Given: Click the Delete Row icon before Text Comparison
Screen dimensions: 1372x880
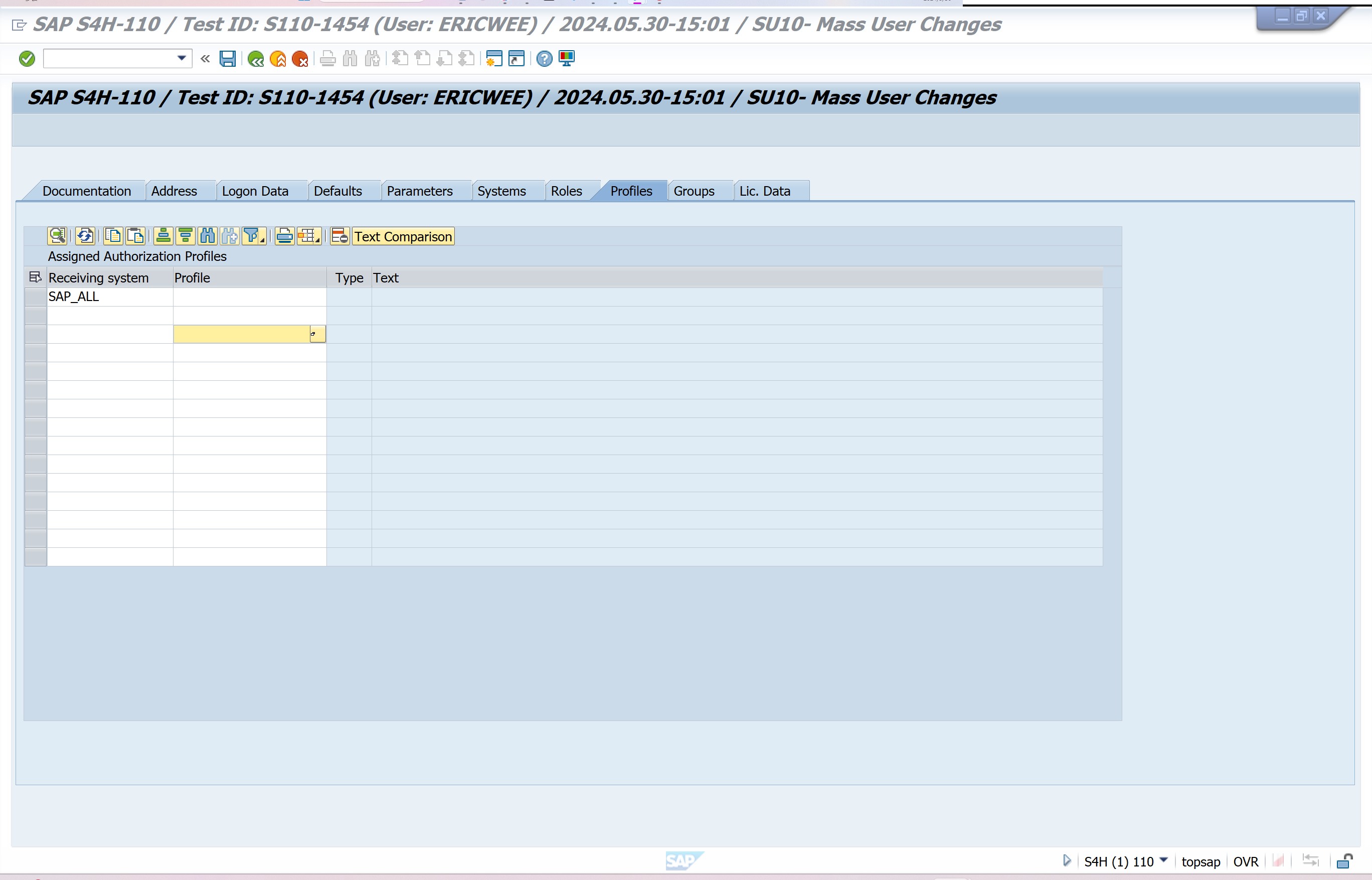Looking at the screenshot, I should tap(339, 236).
